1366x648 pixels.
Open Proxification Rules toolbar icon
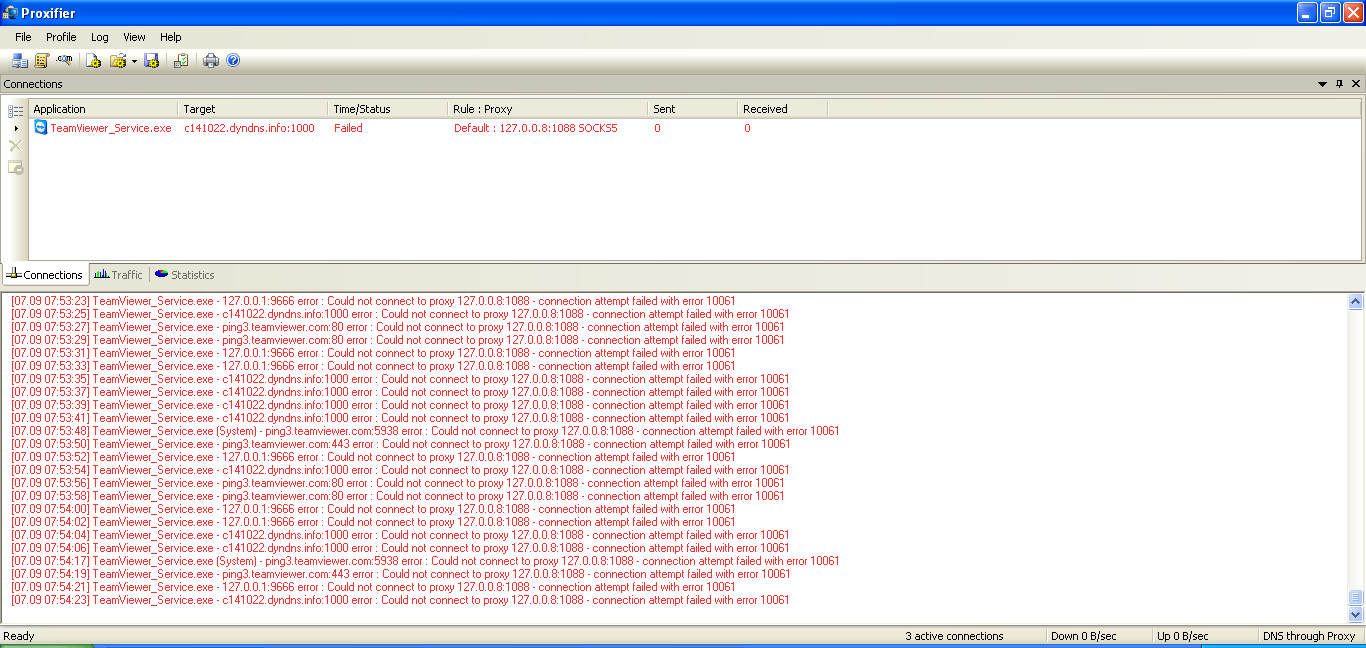[42, 61]
